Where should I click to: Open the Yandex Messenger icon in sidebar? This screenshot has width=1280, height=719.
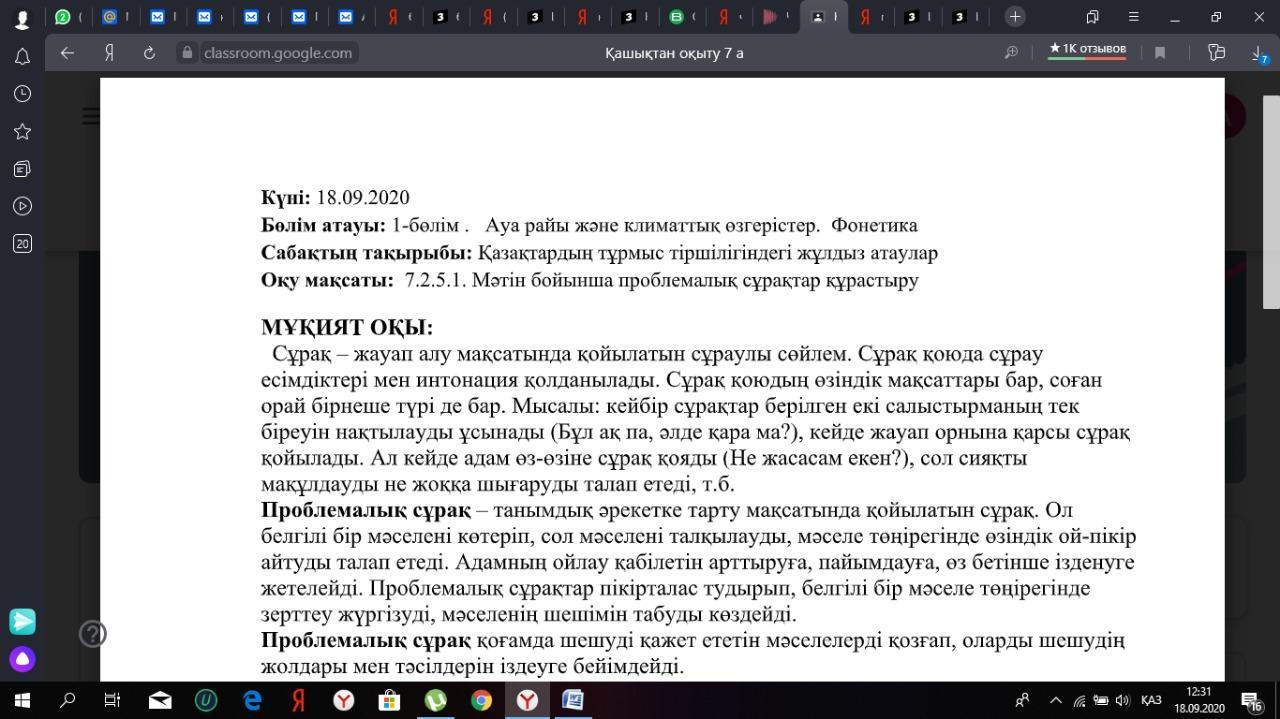click(x=22, y=621)
